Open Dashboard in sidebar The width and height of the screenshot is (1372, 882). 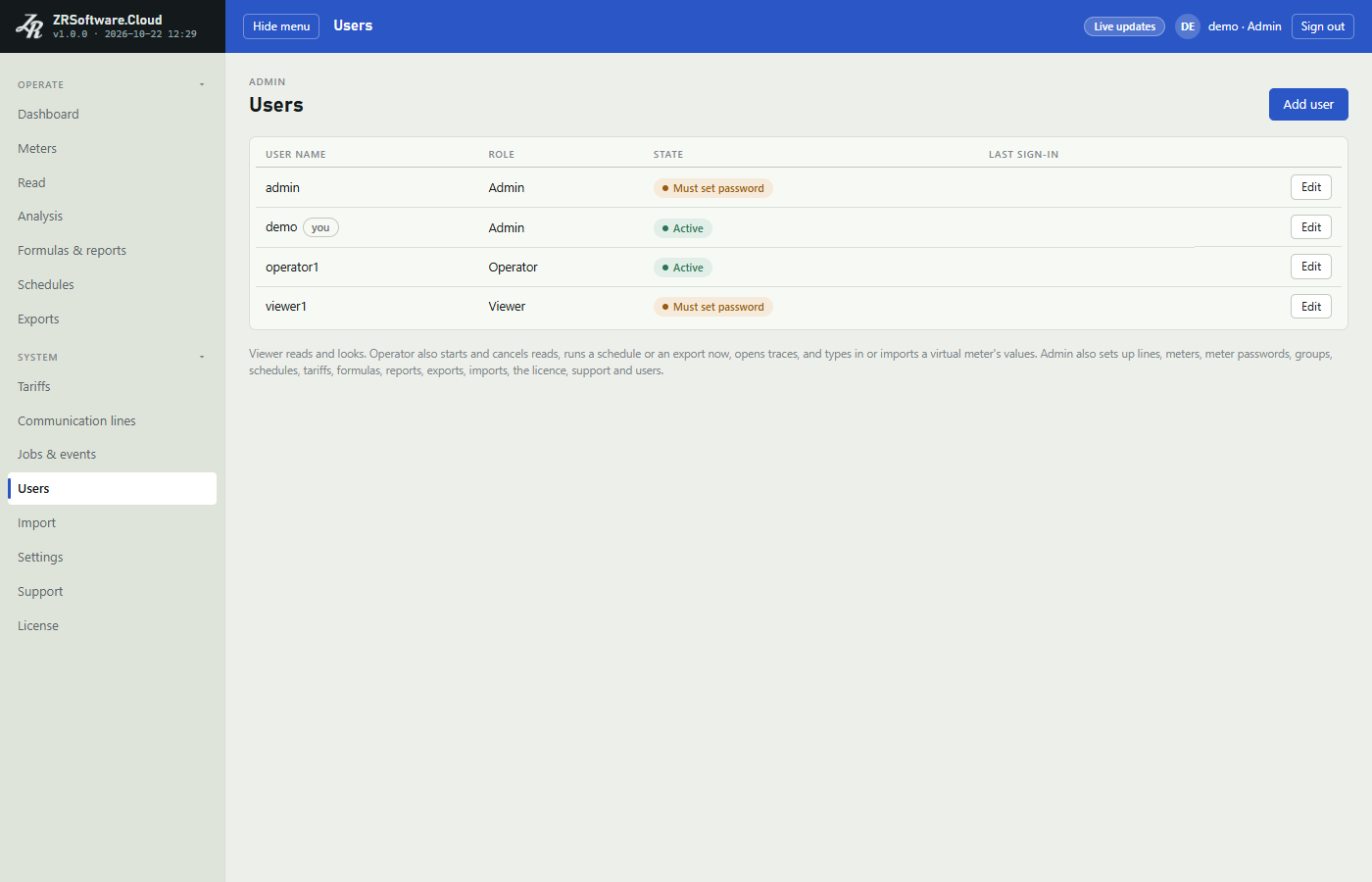coord(112,115)
